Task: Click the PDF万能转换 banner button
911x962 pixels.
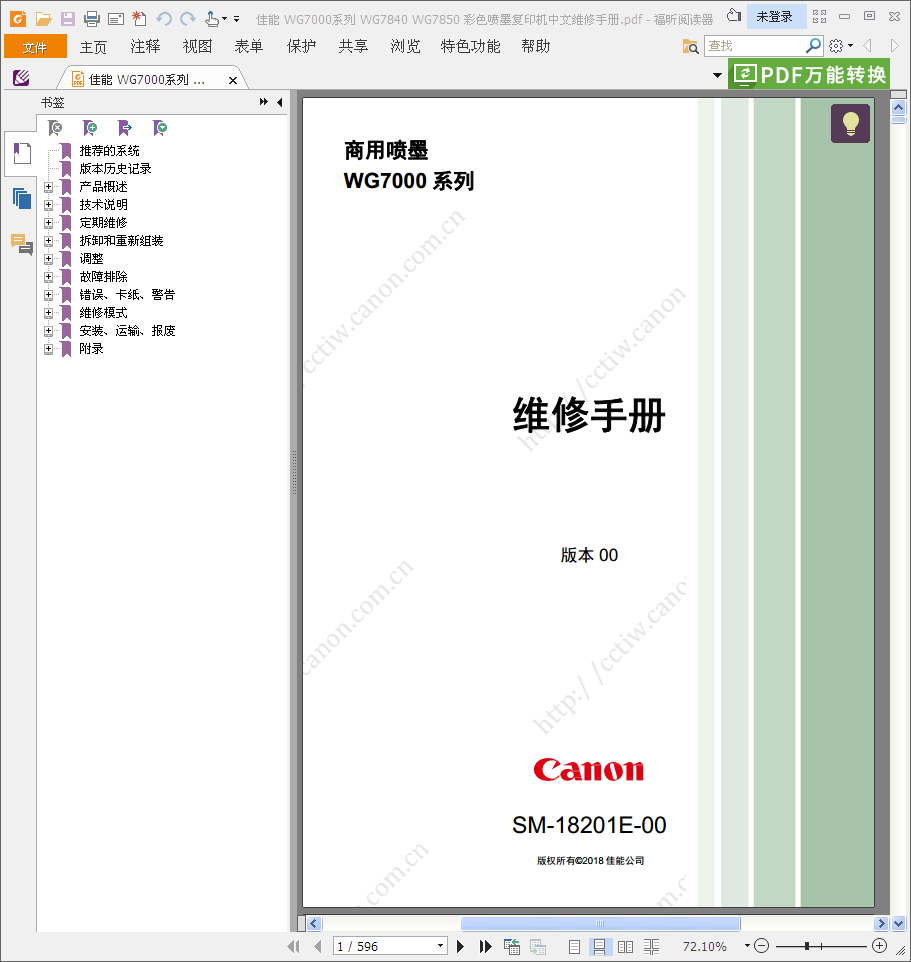Action: (809, 75)
